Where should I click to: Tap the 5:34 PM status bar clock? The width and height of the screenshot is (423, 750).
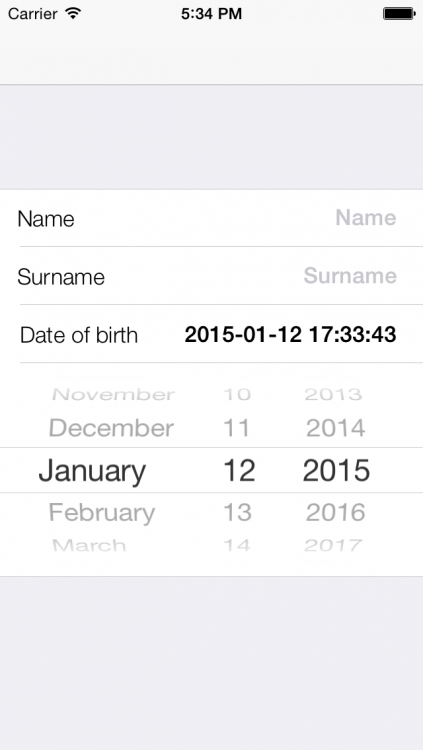pos(212,14)
